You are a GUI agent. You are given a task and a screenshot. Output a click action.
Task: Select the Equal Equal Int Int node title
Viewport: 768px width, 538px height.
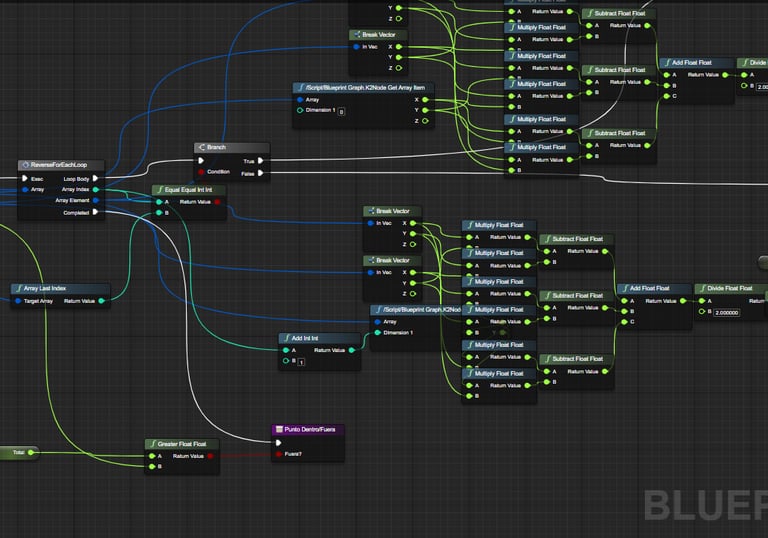click(x=189, y=190)
